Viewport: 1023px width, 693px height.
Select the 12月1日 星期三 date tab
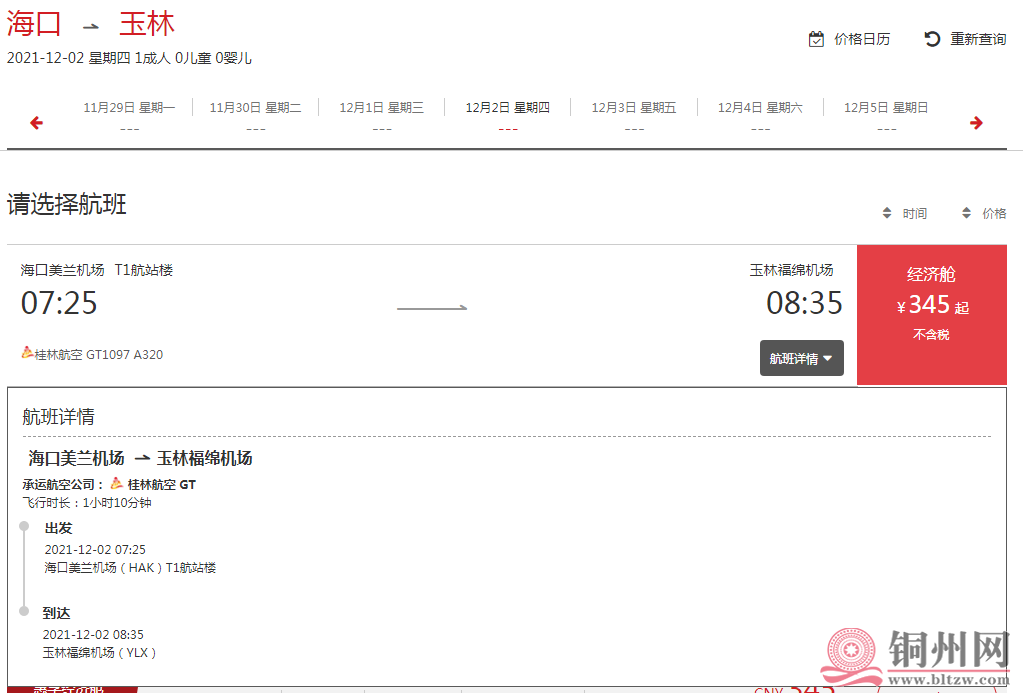(382, 116)
